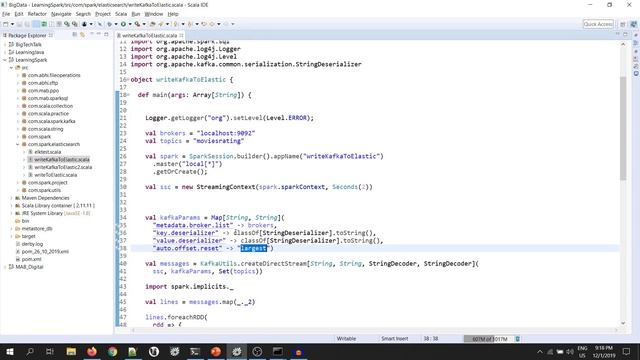
Task: Select writeToElastic.scala file
Action: pos(56,175)
